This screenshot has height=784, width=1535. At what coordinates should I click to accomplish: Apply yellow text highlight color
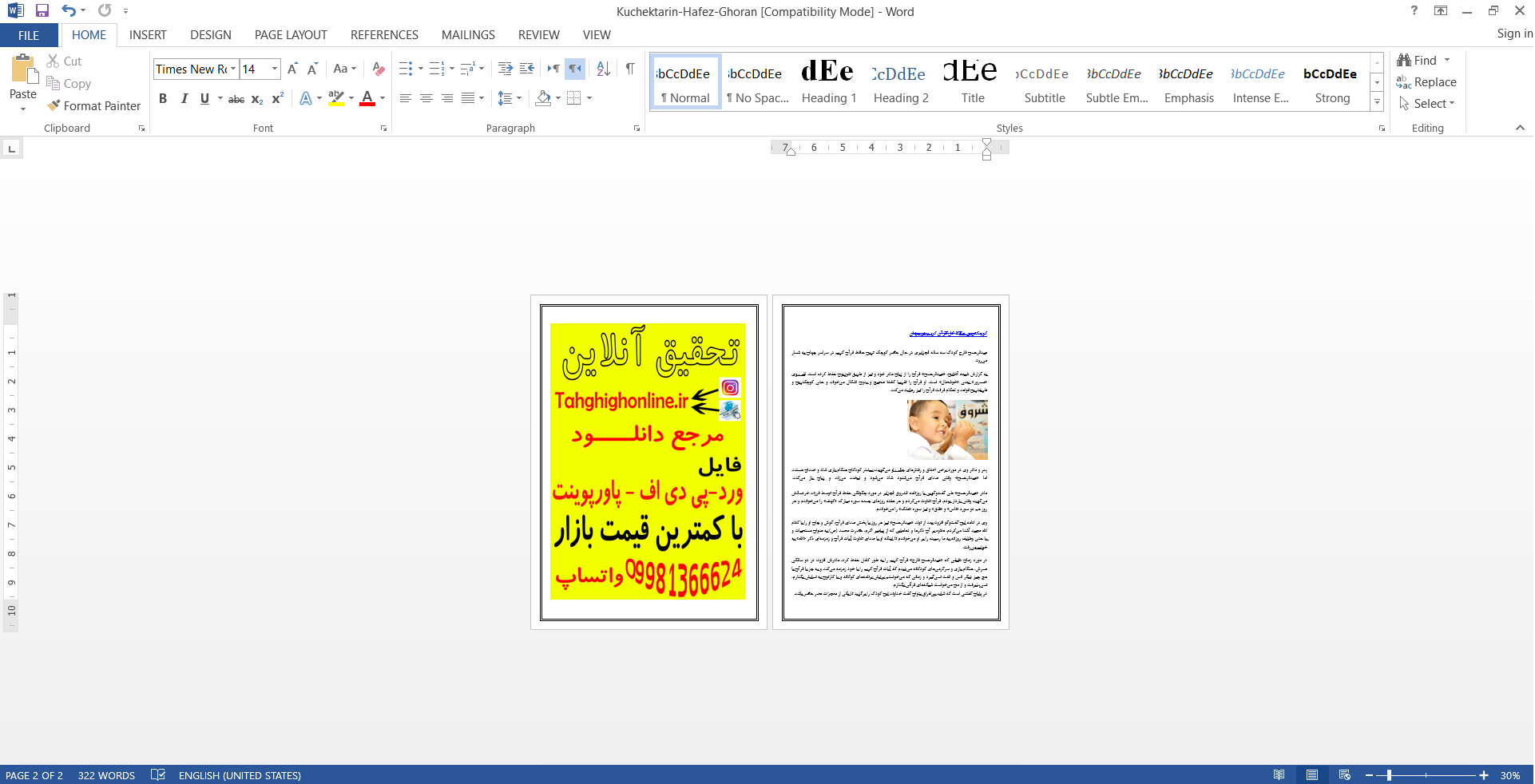(336, 98)
